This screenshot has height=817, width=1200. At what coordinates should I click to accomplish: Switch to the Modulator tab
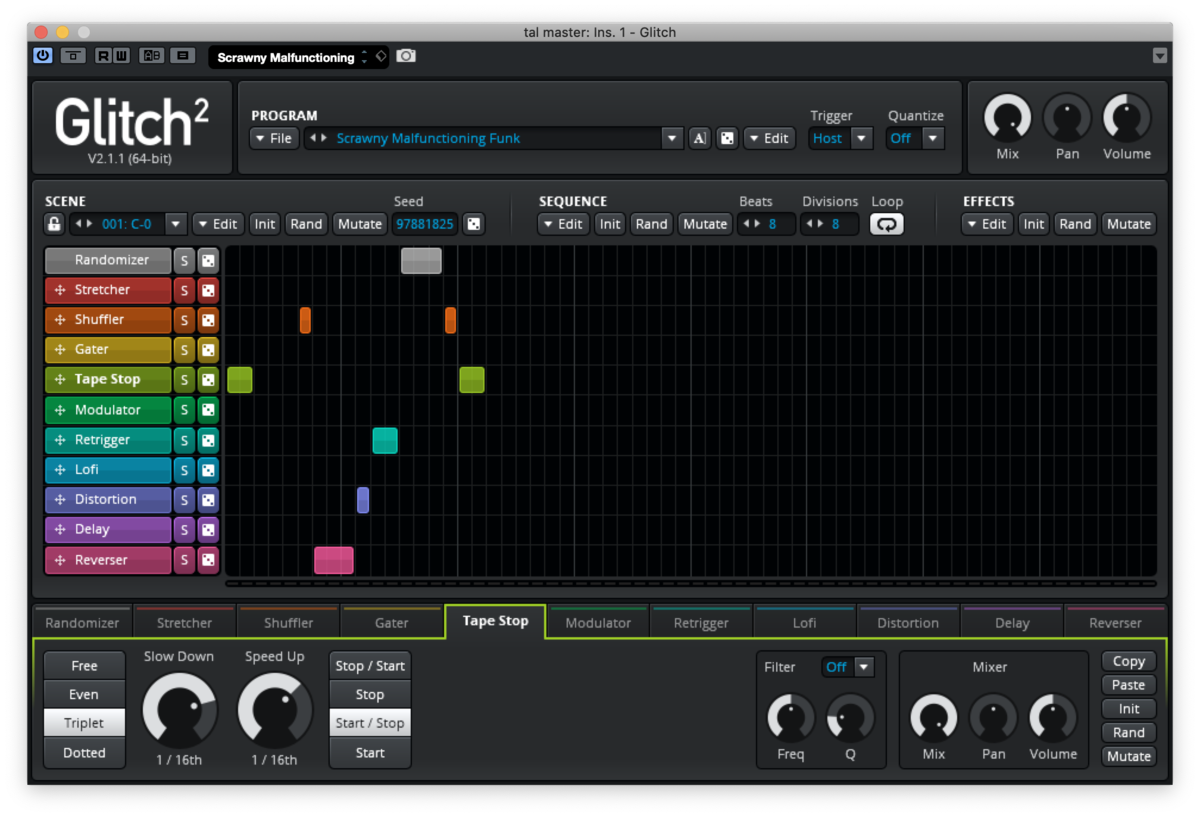tap(598, 622)
